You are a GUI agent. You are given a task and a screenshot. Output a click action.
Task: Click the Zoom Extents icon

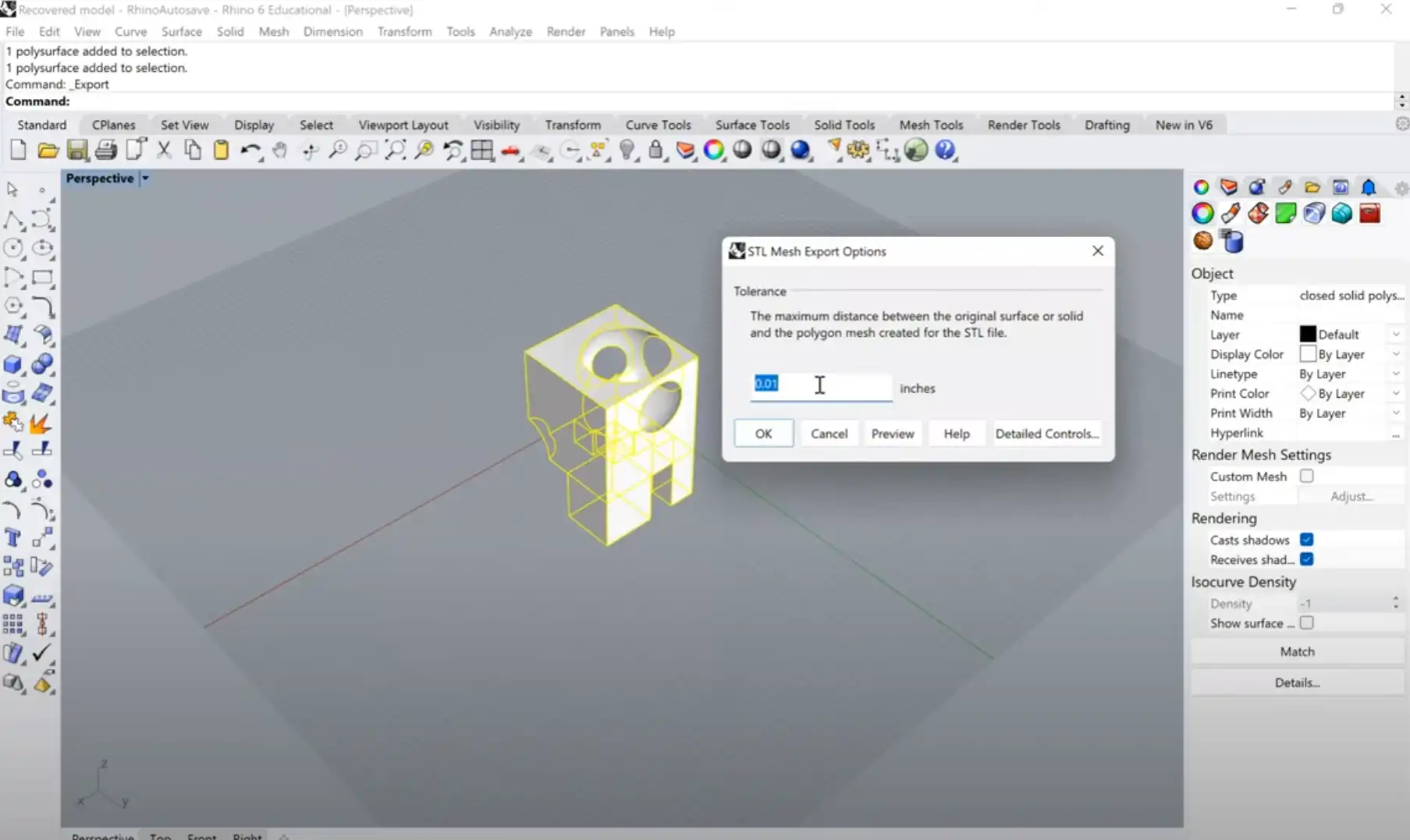396,150
